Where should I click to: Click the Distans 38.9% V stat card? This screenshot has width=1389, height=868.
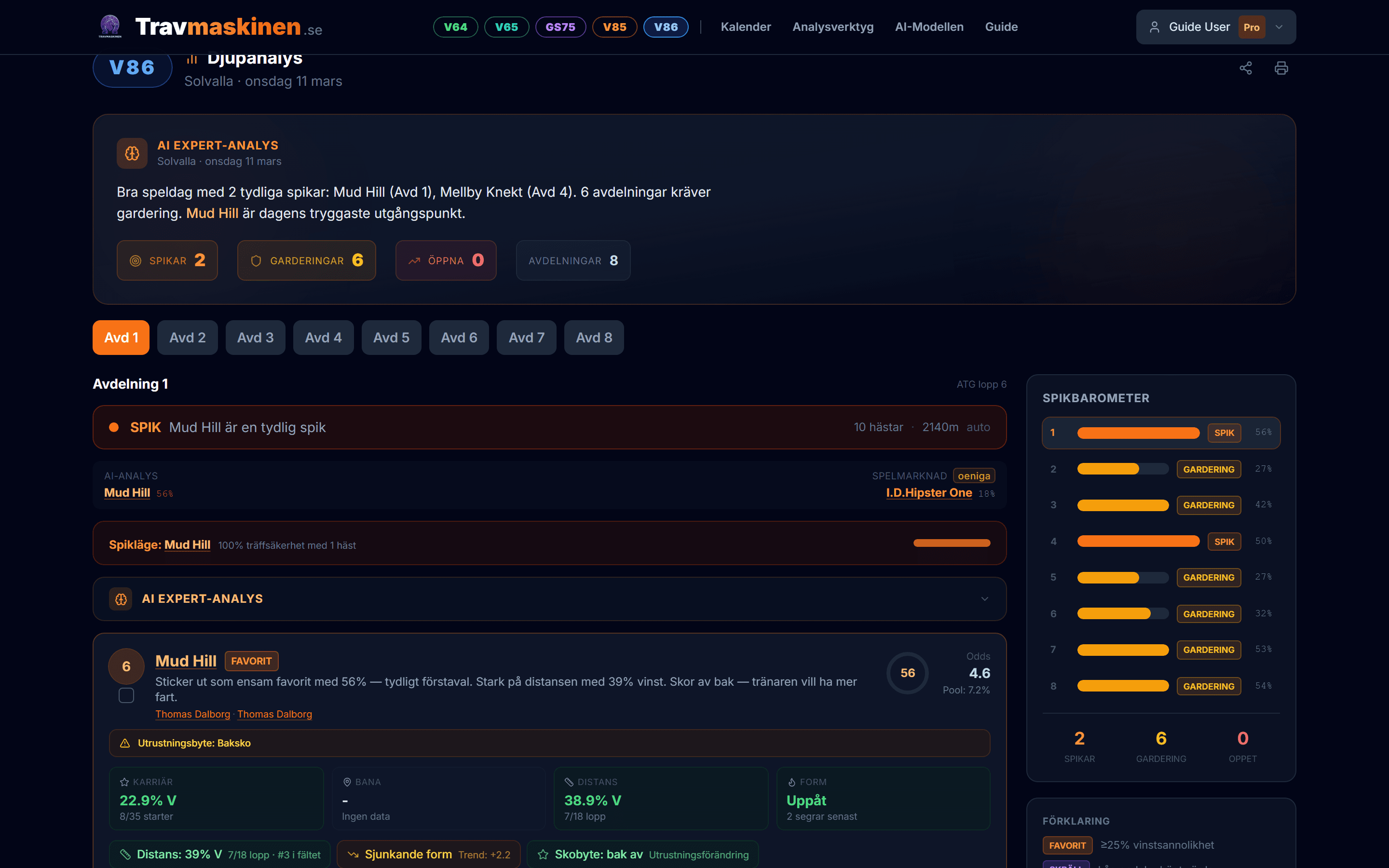coord(660,799)
